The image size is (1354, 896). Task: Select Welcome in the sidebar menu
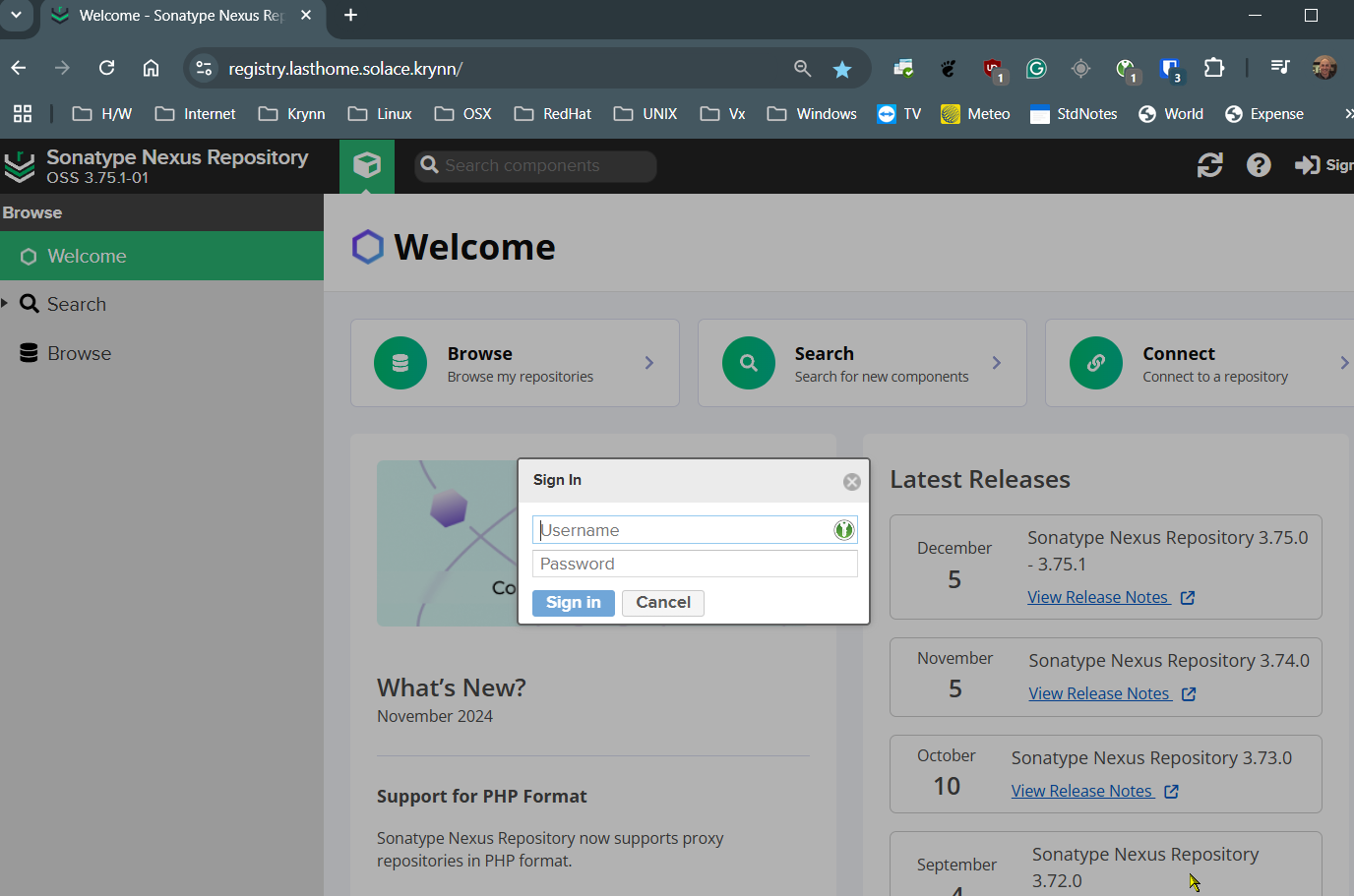(87, 257)
